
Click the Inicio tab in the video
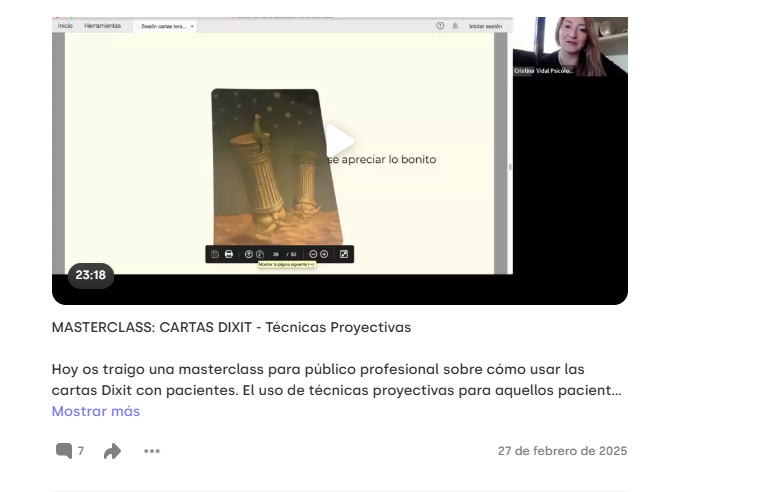click(65, 26)
